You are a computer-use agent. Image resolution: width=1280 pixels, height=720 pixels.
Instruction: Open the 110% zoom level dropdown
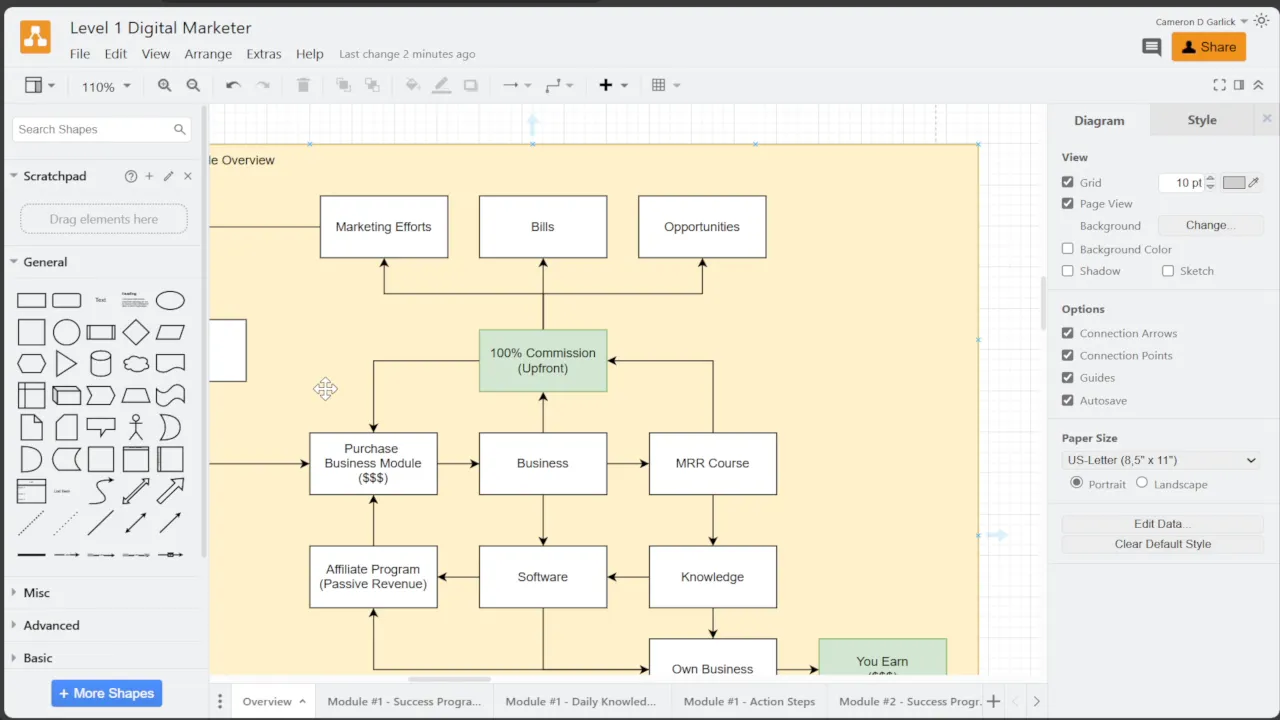click(x=106, y=87)
